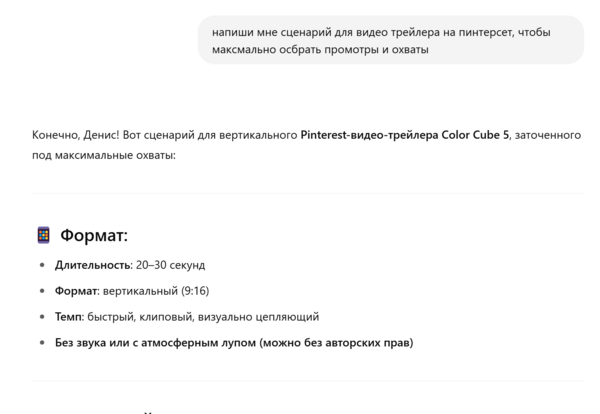
Task: Click the 'Без звука' bullet text
Action: click(81, 343)
